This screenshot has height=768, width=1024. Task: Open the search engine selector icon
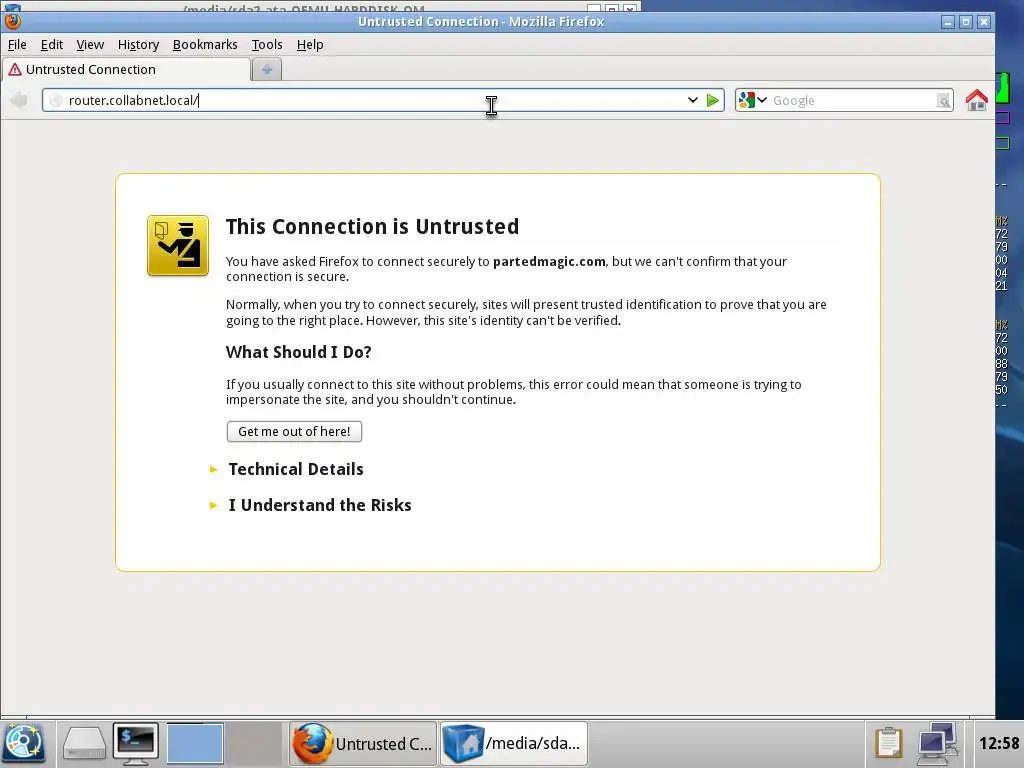(752, 100)
